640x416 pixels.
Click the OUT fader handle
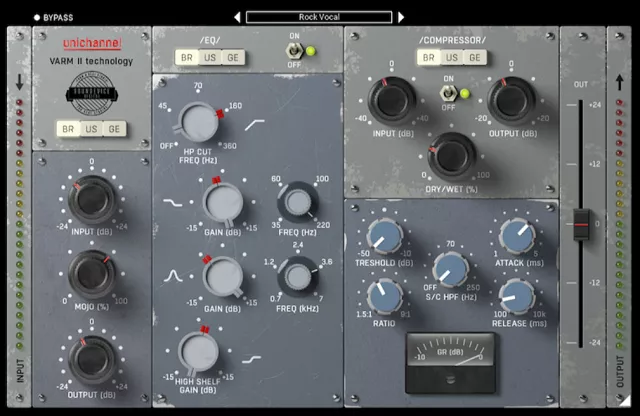pyautogui.click(x=581, y=223)
